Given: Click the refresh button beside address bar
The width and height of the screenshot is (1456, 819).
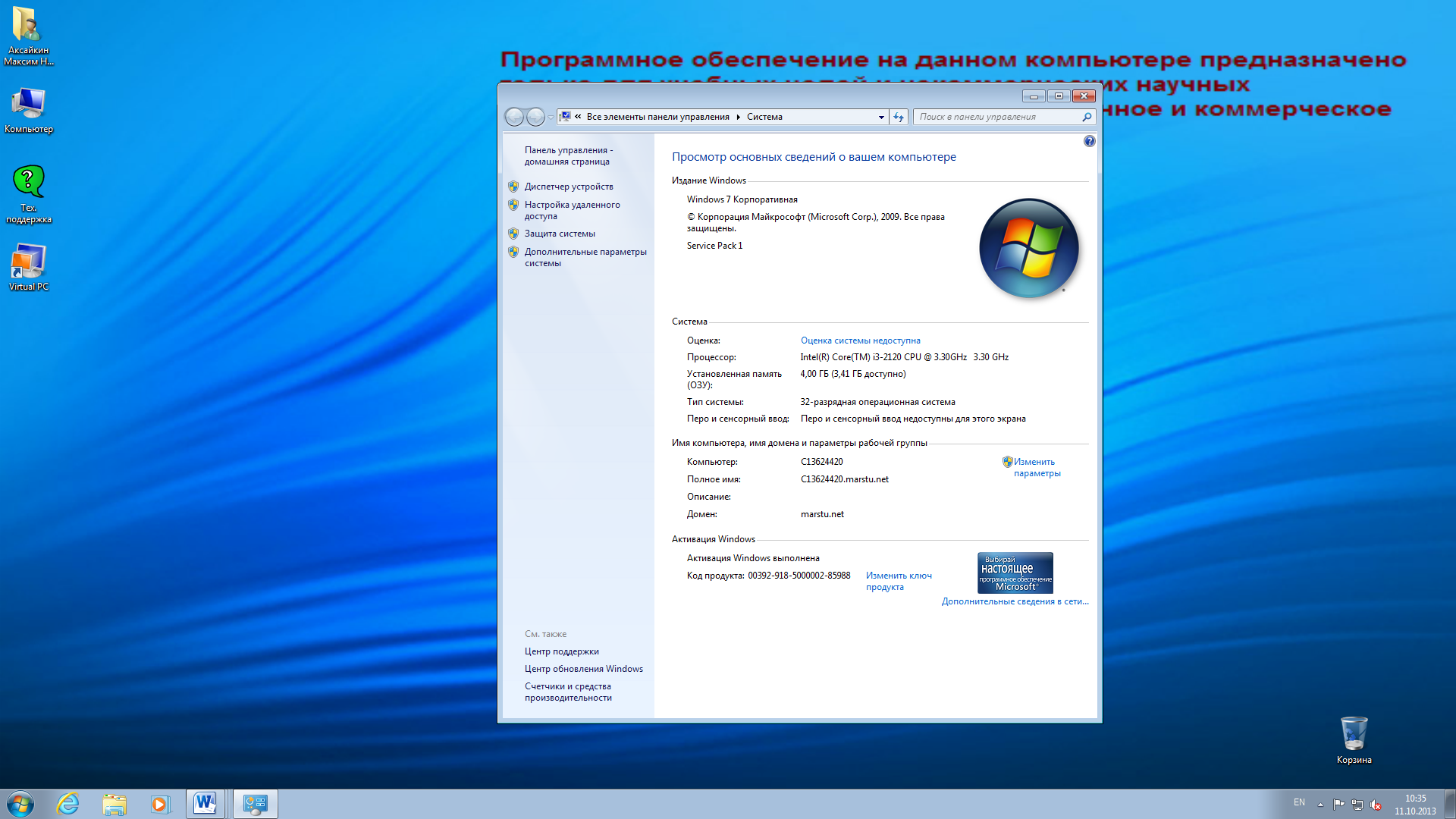Looking at the screenshot, I should pos(899,117).
